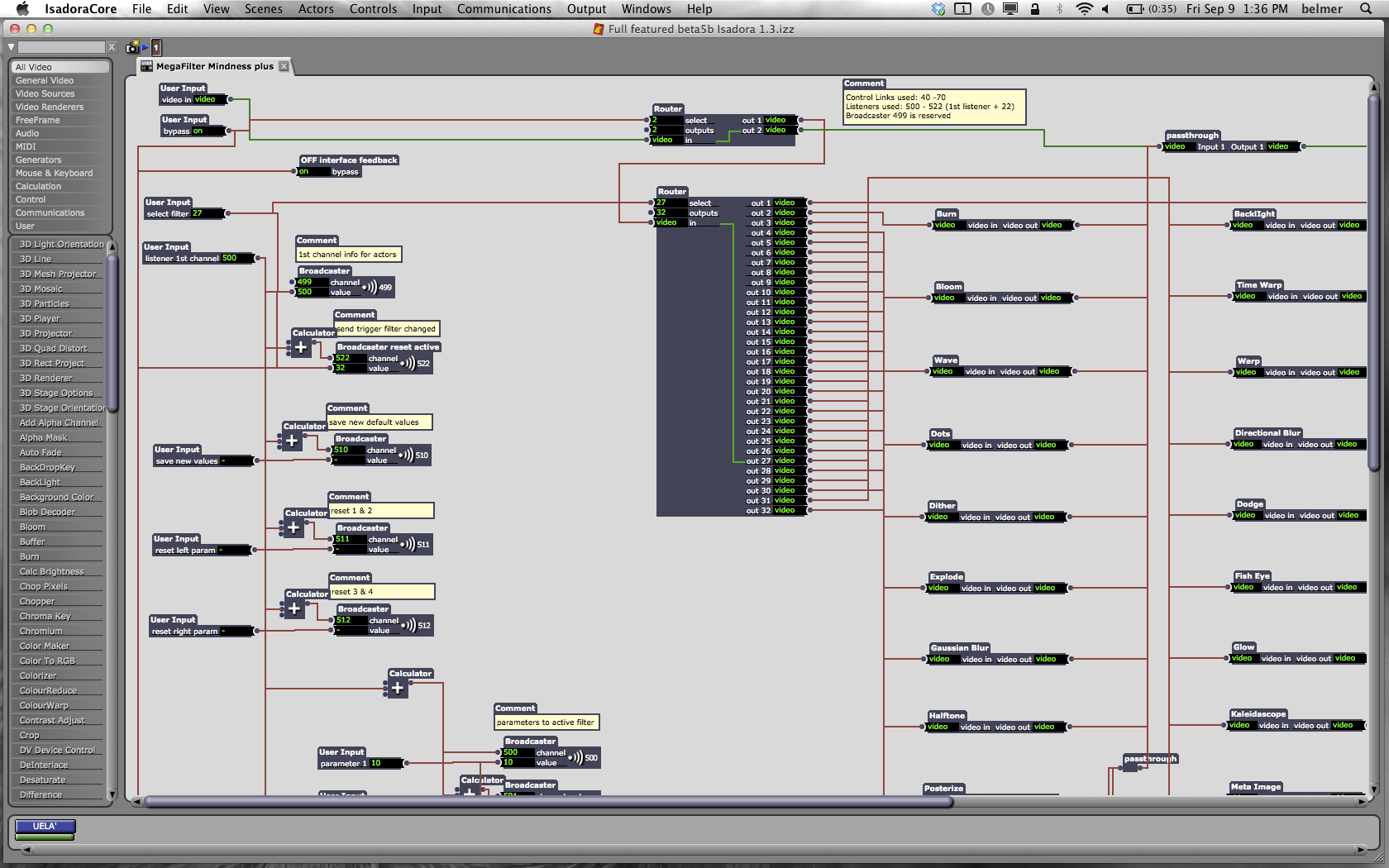Click the parameter 1 value 10
The height and width of the screenshot is (868, 1389).
(385, 763)
